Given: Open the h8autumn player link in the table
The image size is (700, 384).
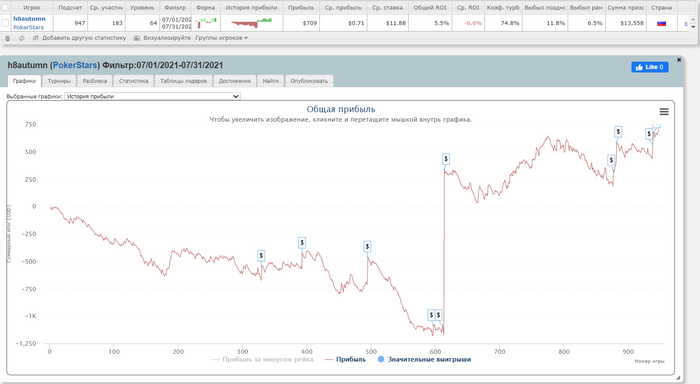Looking at the screenshot, I should coord(29,19).
